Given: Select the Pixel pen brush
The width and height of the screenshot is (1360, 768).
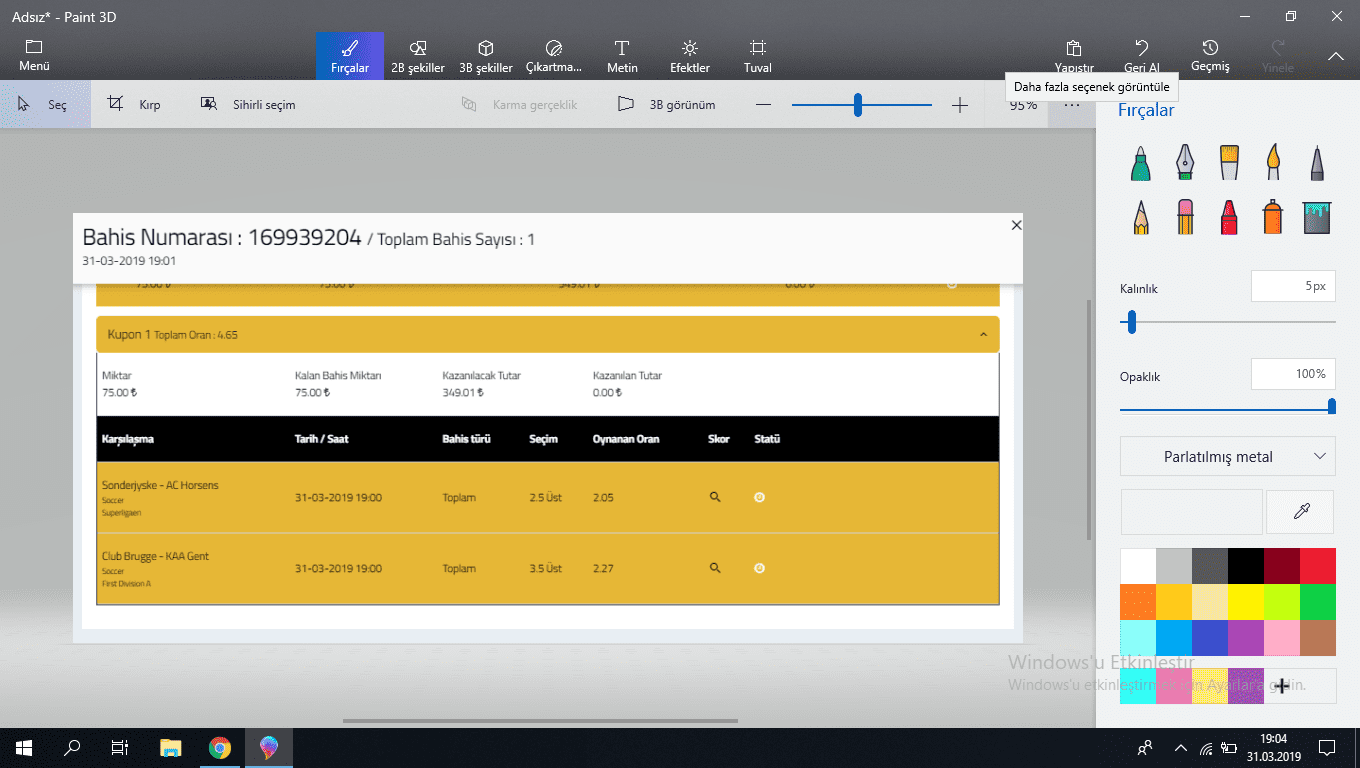Looking at the screenshot, I should click(1317, 163).
